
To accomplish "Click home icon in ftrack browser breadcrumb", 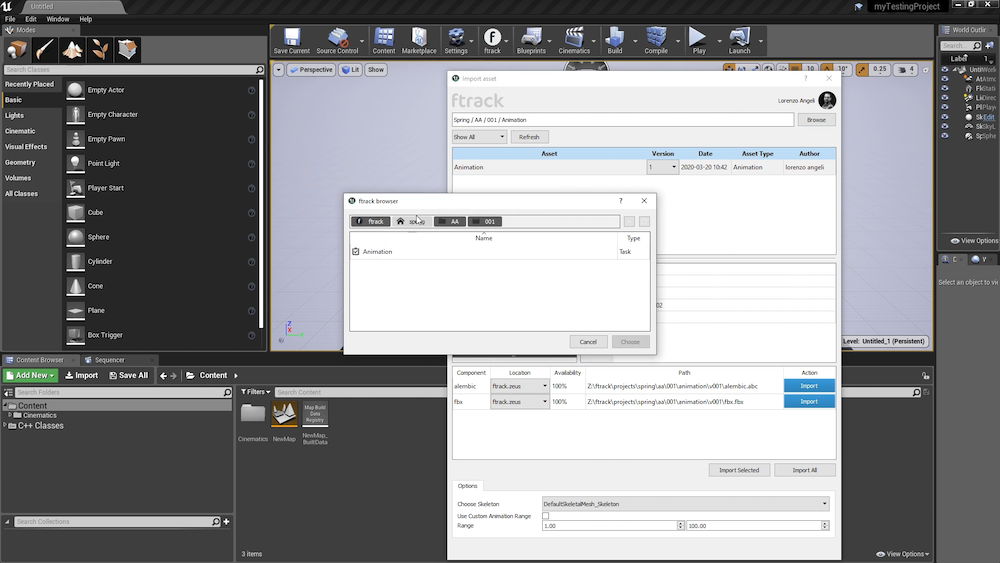I will coord(401,221).
